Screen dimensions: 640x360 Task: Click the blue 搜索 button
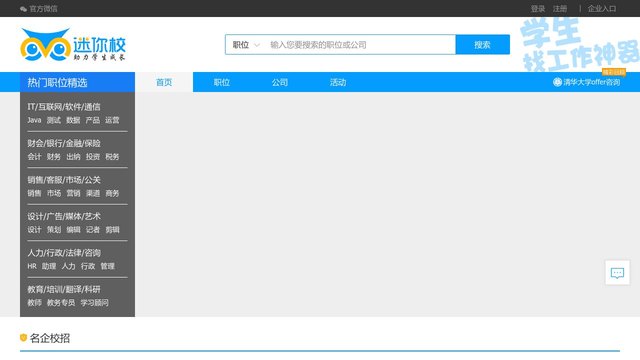482,44
